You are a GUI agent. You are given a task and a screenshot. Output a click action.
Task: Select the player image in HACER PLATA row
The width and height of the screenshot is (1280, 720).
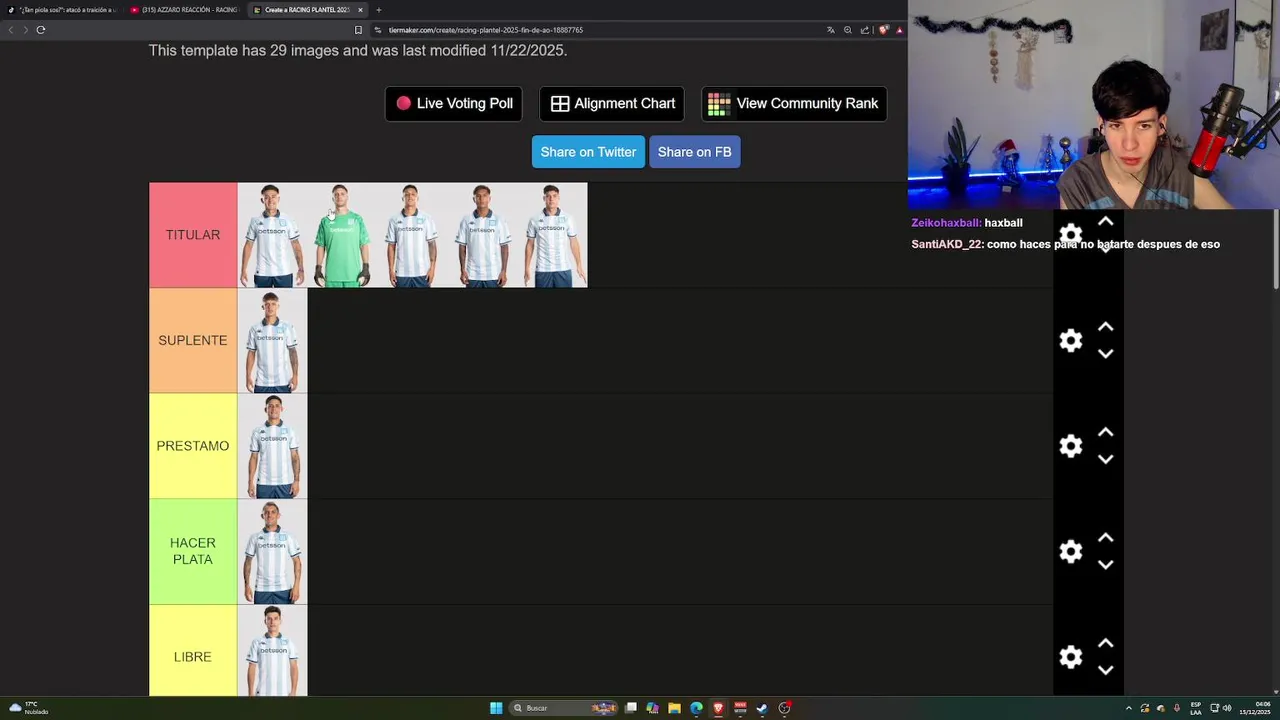272,551
